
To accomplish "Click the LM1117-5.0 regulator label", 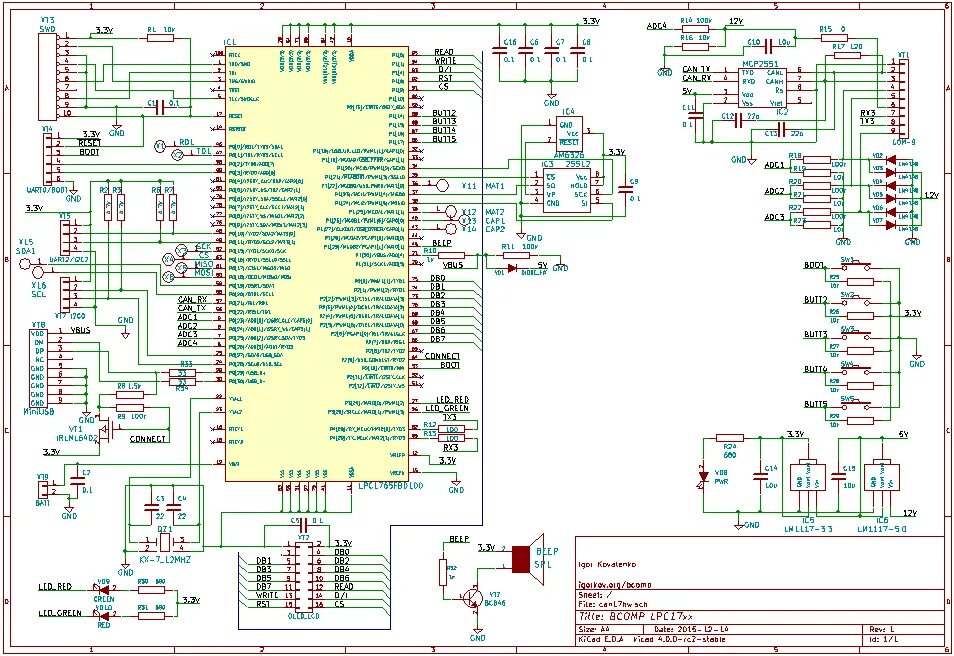I will click(x=882, y=529).
